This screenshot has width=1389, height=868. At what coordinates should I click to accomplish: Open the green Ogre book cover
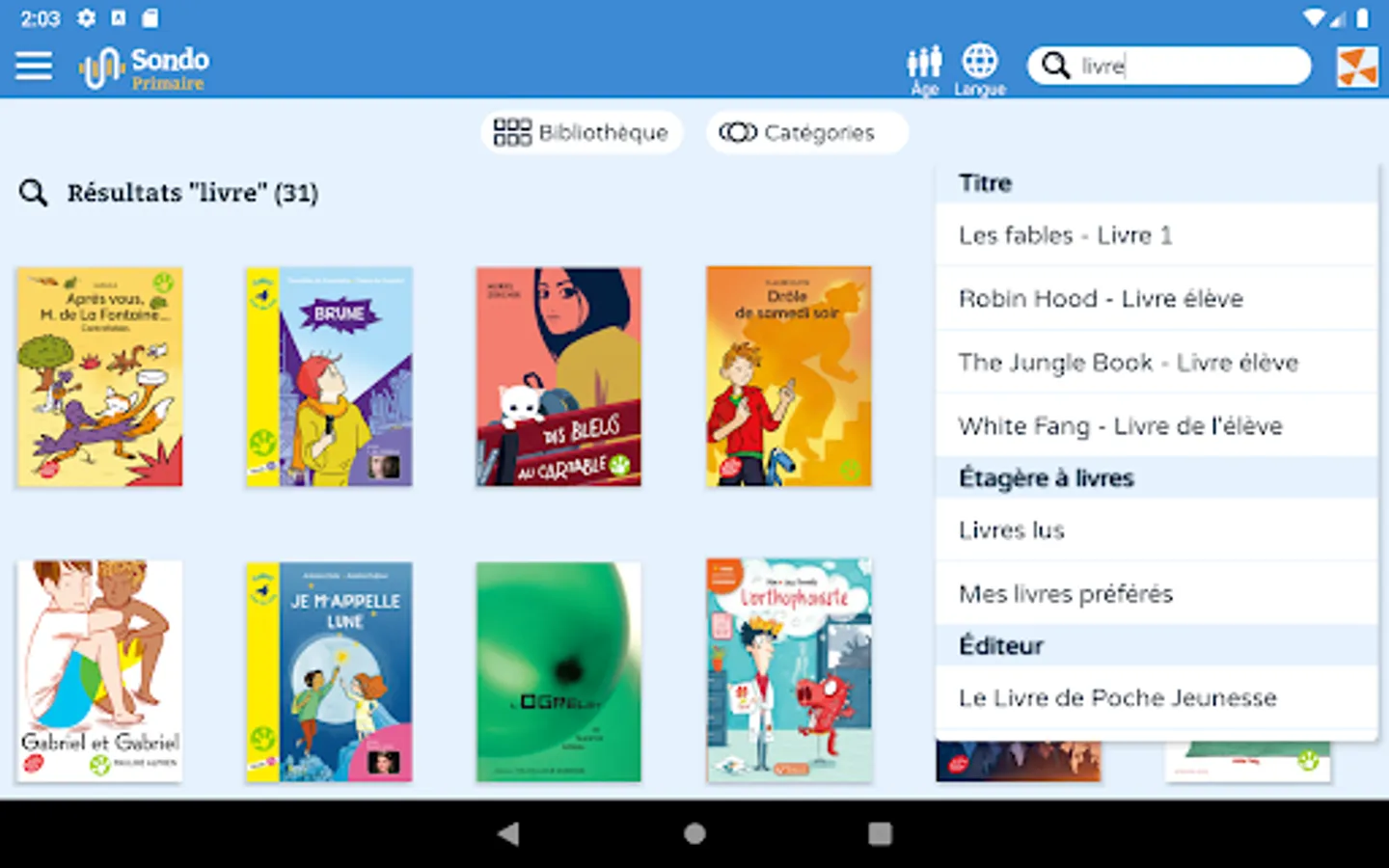click(558, 671)
